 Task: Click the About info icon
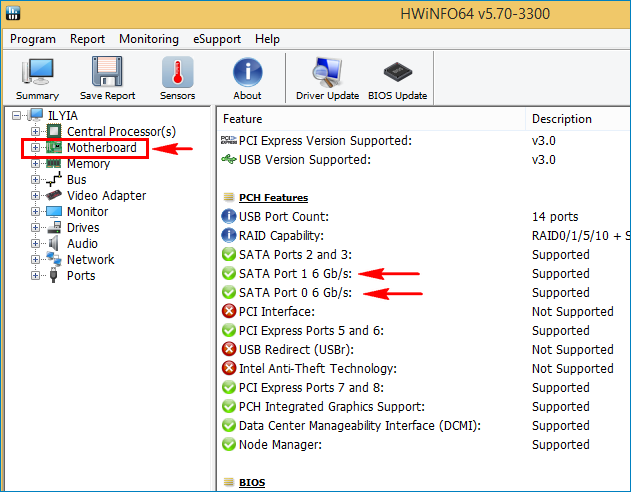(x=247, y=78)
